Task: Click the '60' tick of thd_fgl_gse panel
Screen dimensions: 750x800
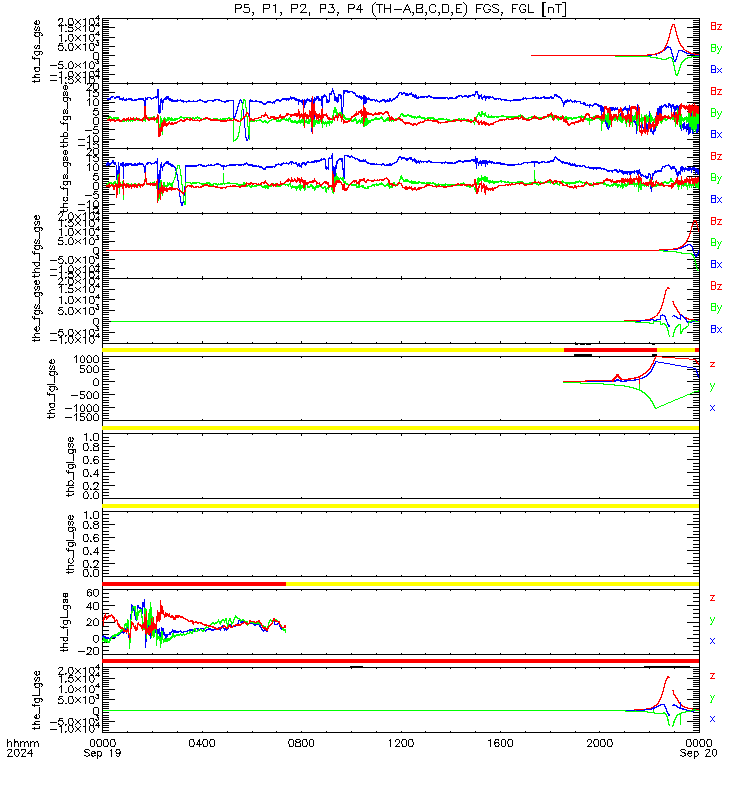Action: [x=93, y=593]
